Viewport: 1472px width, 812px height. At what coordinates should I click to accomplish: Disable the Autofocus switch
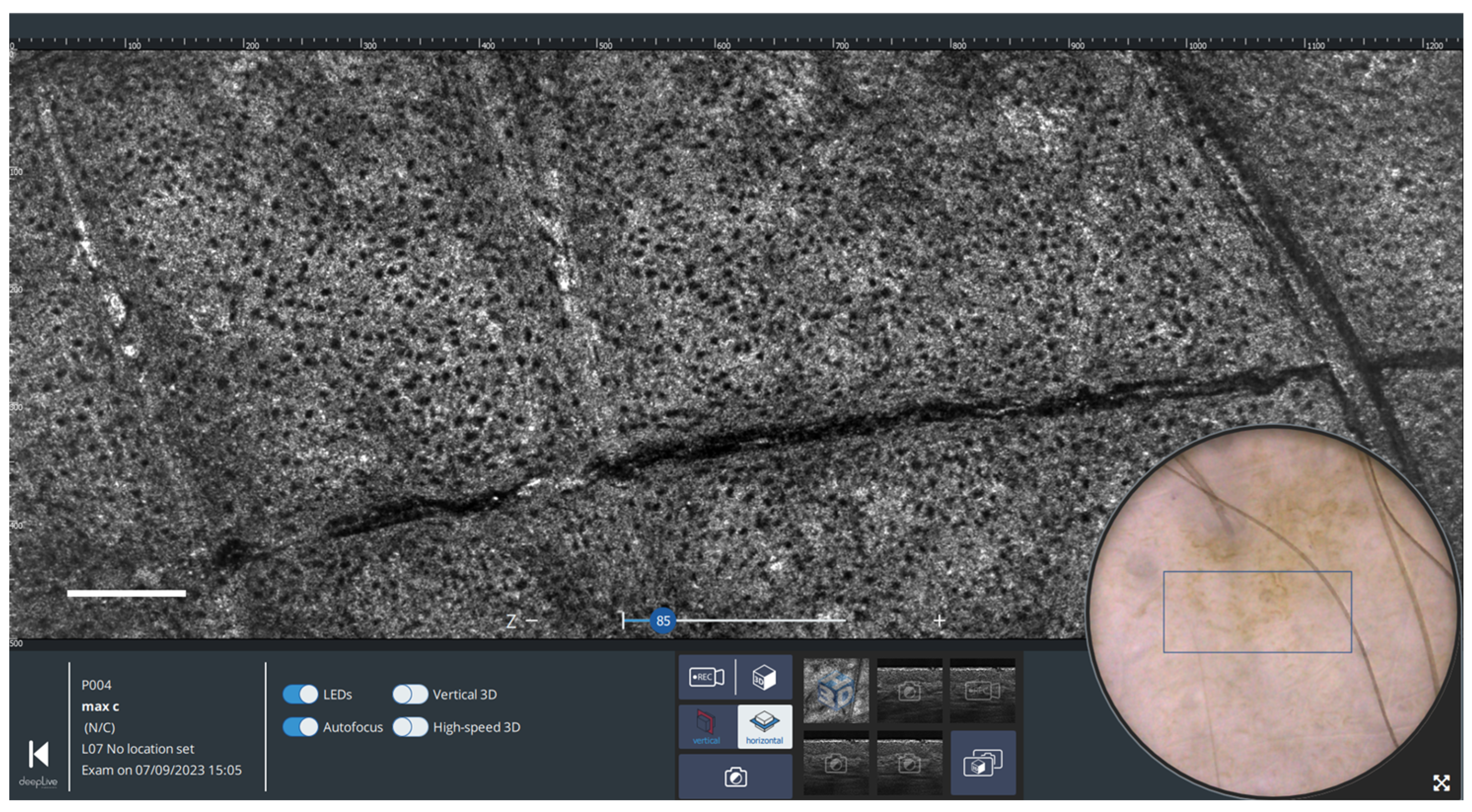(300, 727)
